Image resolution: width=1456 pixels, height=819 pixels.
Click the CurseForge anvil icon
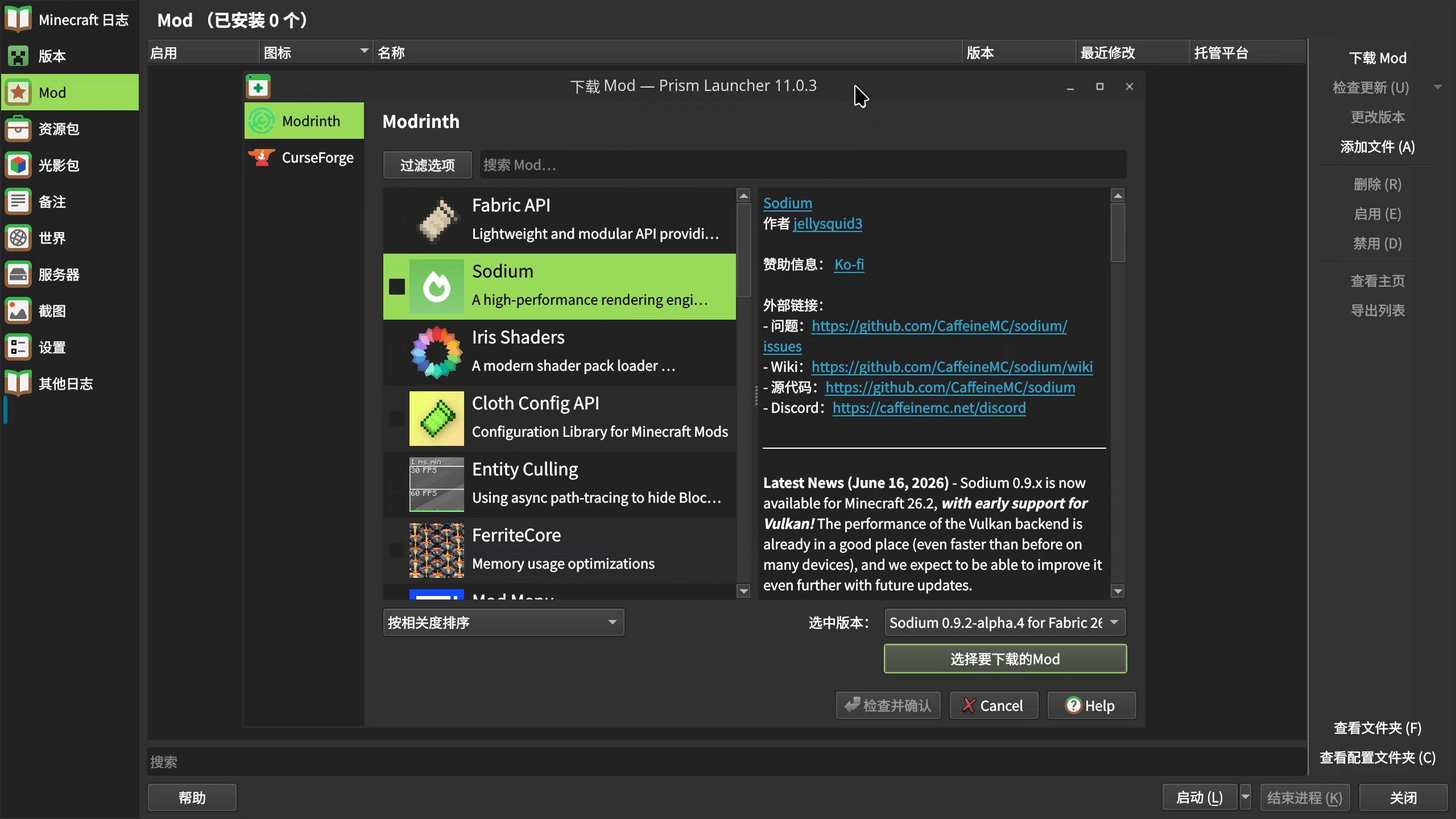click(x=262, y=157)
